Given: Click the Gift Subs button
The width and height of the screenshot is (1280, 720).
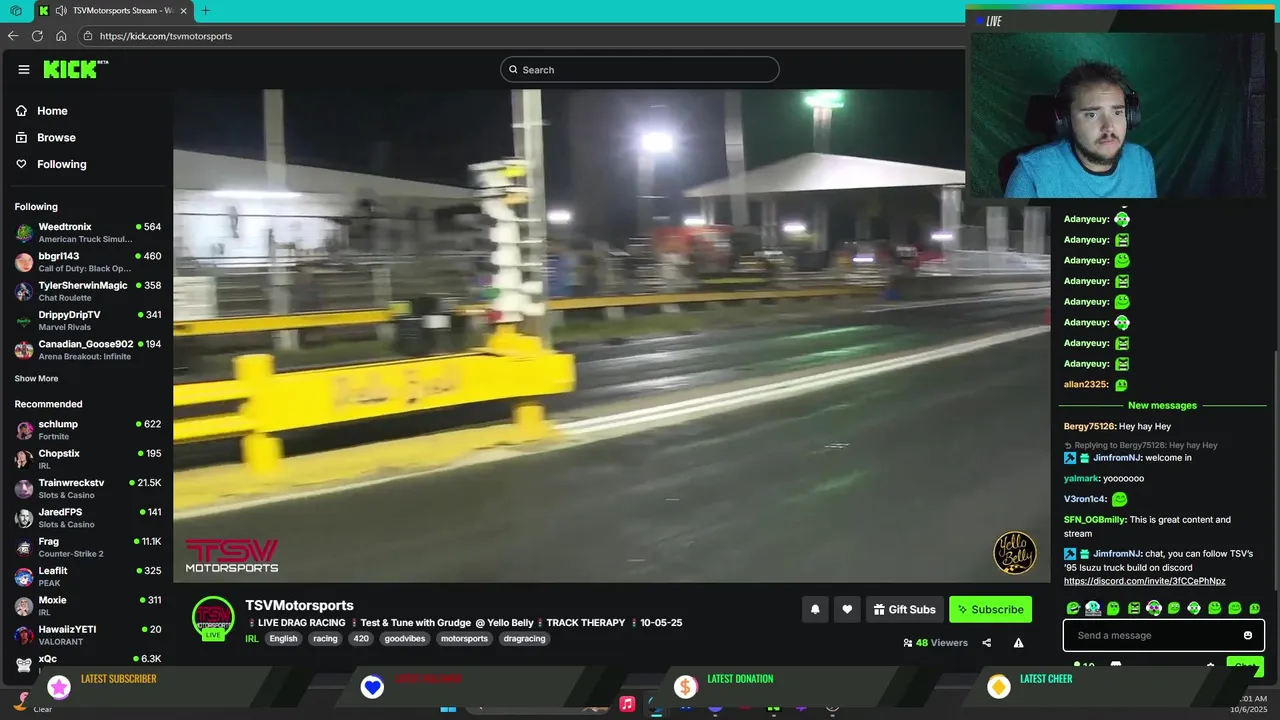Looking at the screenshot, I should pyautogui.click(x=905, y=609).
